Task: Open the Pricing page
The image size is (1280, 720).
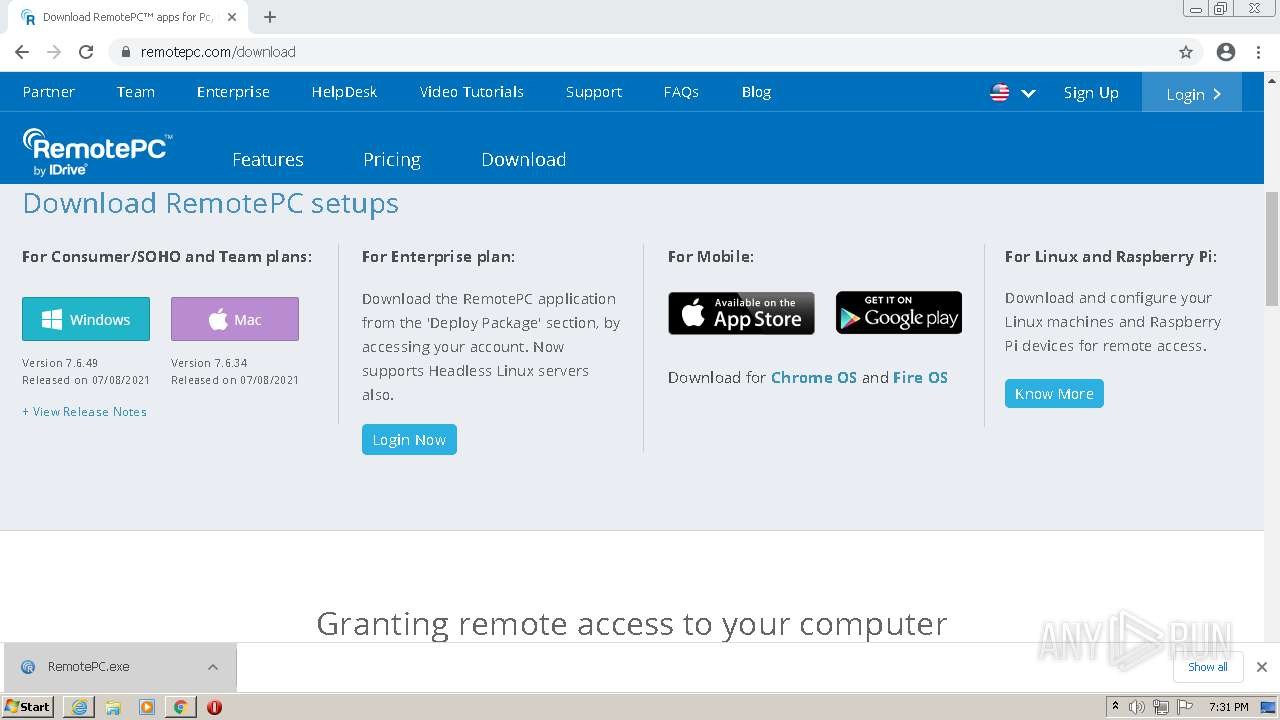Action: point(391,160)
